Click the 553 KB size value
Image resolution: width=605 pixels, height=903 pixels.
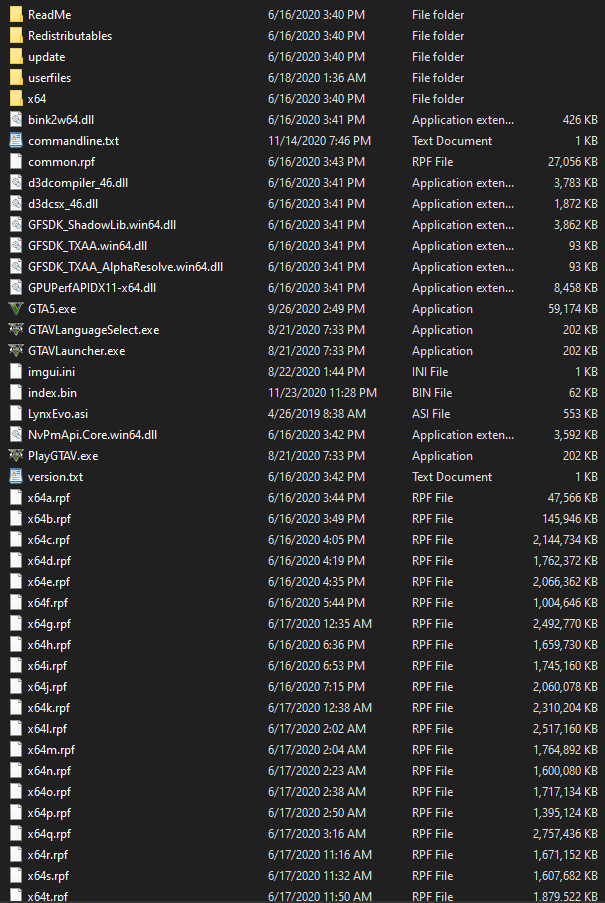click(580, 413)
